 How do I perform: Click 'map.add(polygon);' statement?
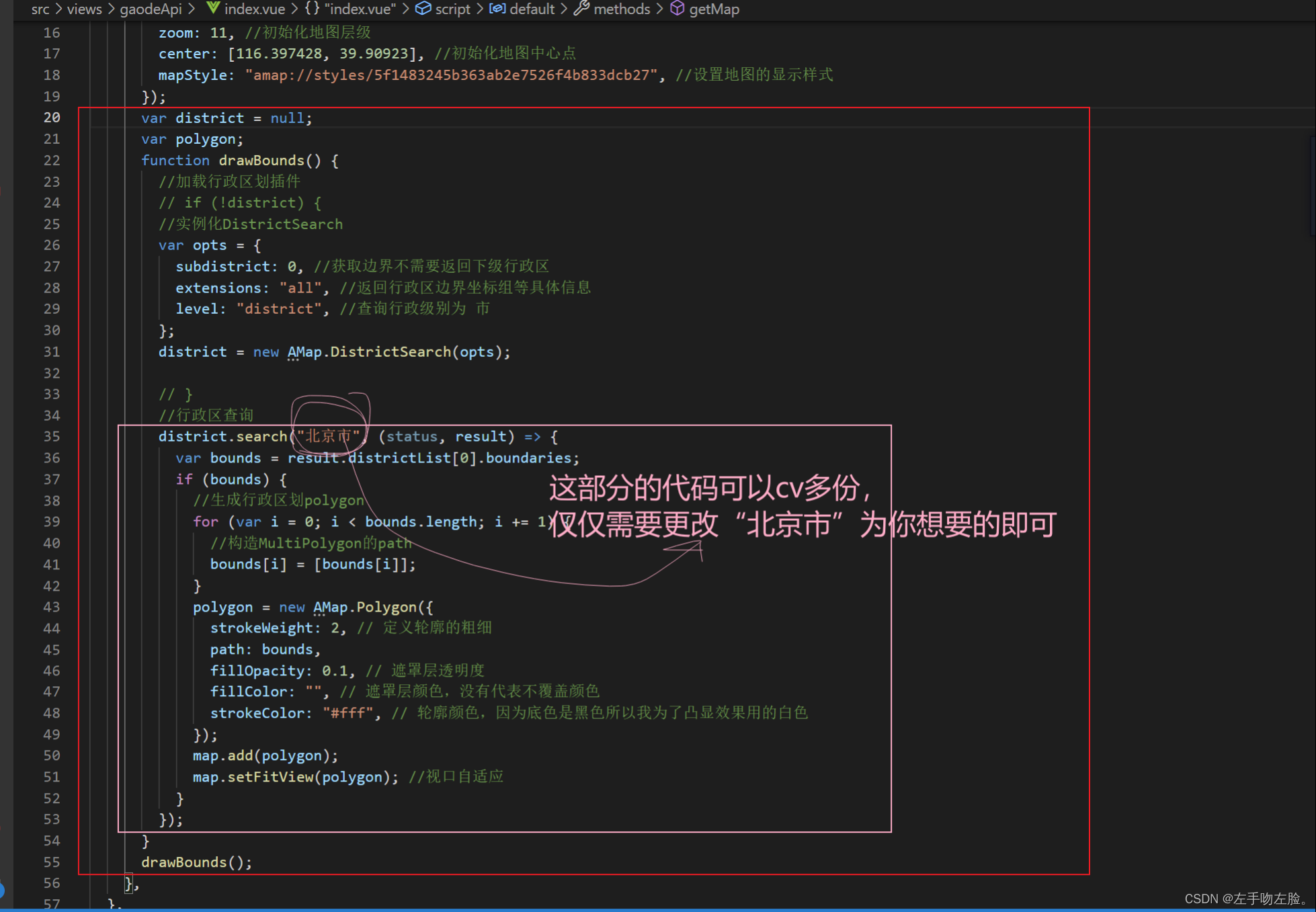click(265, 756)
